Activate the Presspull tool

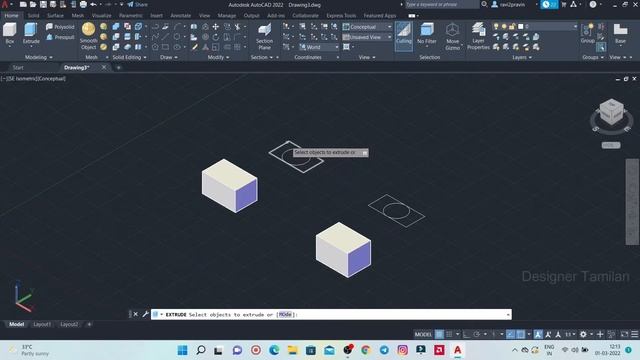pos(60,37)
